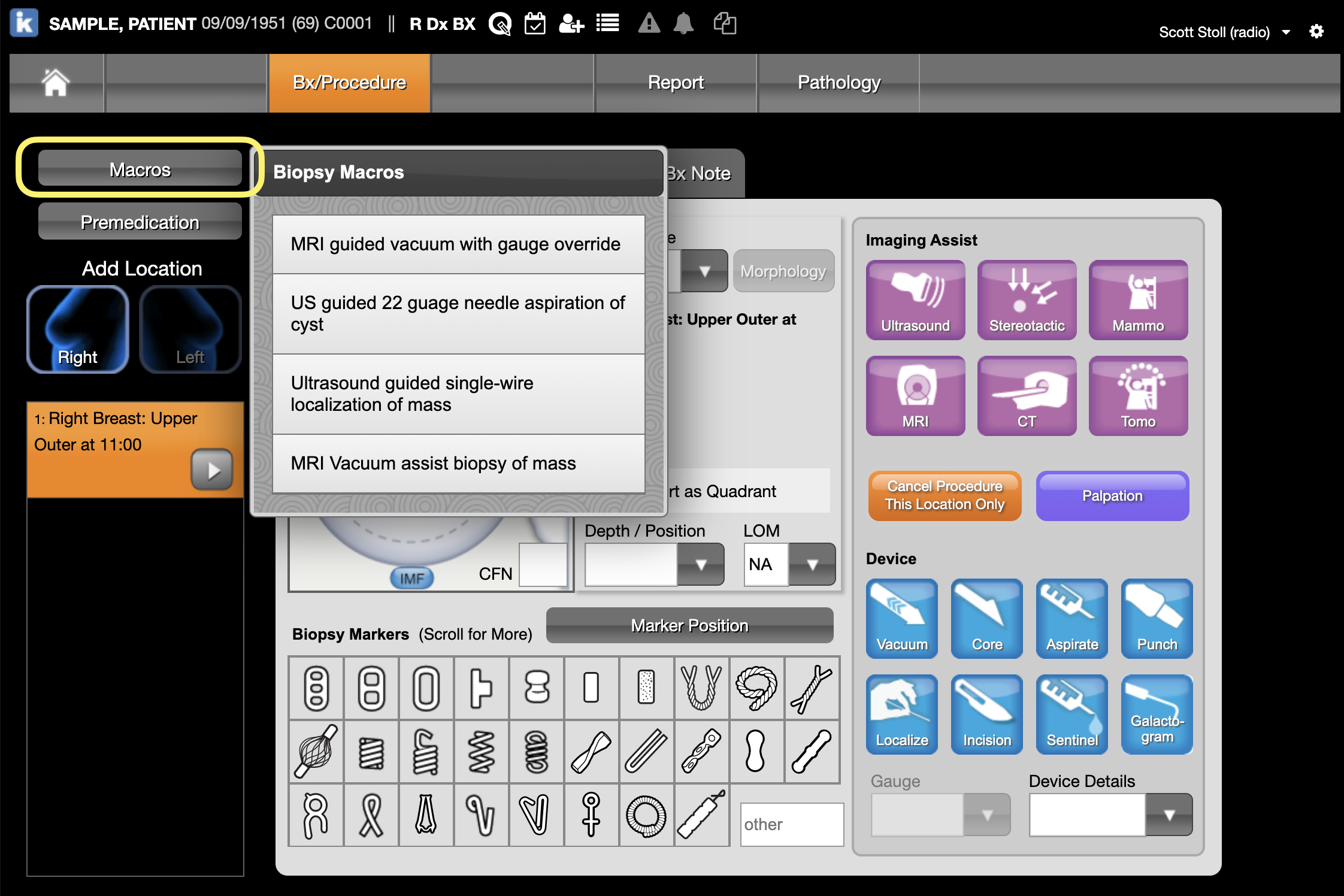Open the warning triangle alerts
The image size is (1344, 896).
coord(649,24)
